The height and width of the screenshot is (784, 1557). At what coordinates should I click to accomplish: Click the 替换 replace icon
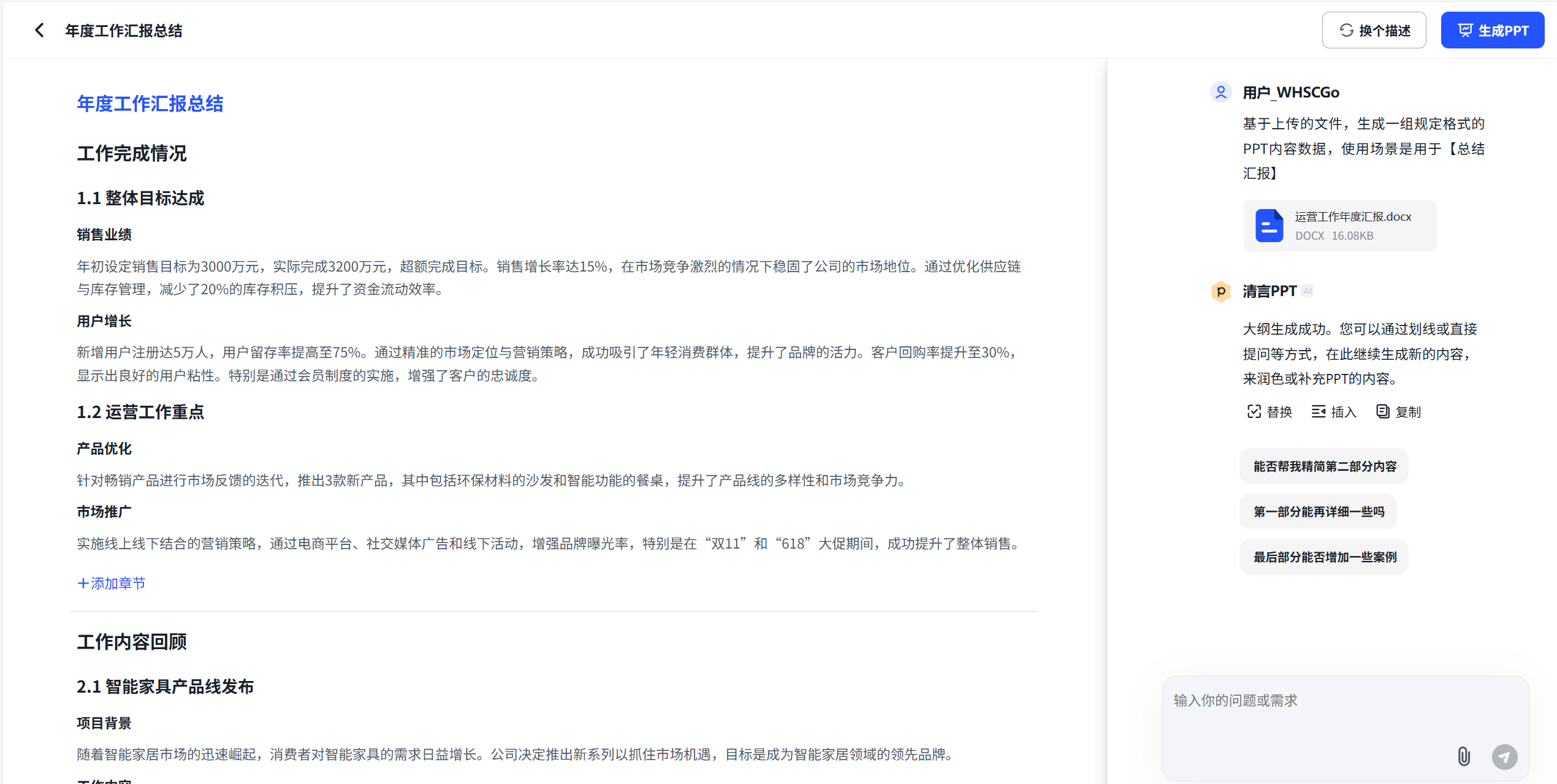[x=1254, y=411]
